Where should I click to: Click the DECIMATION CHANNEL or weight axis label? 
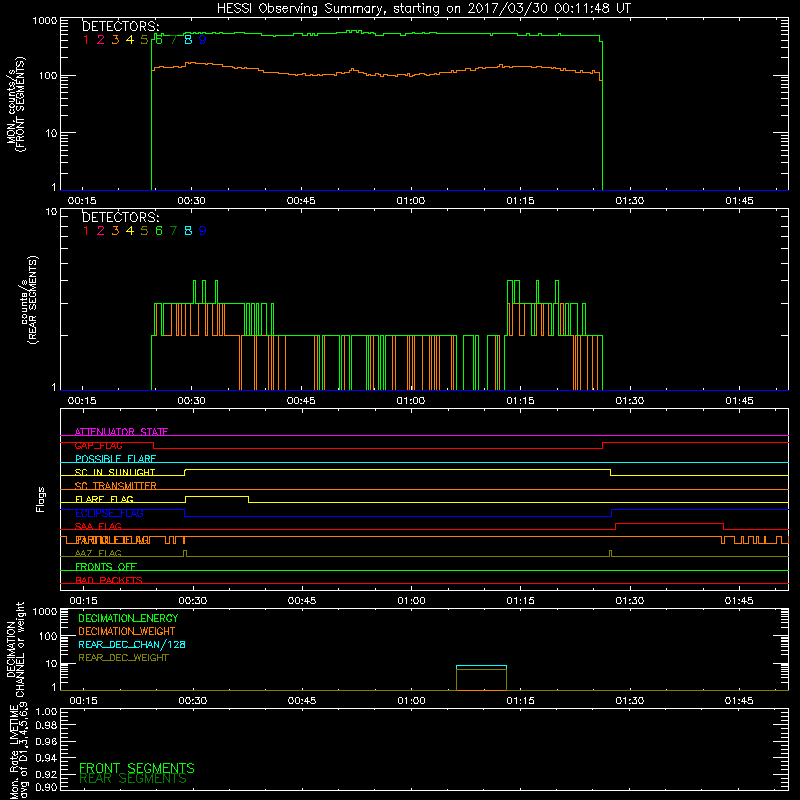(15, 649)
